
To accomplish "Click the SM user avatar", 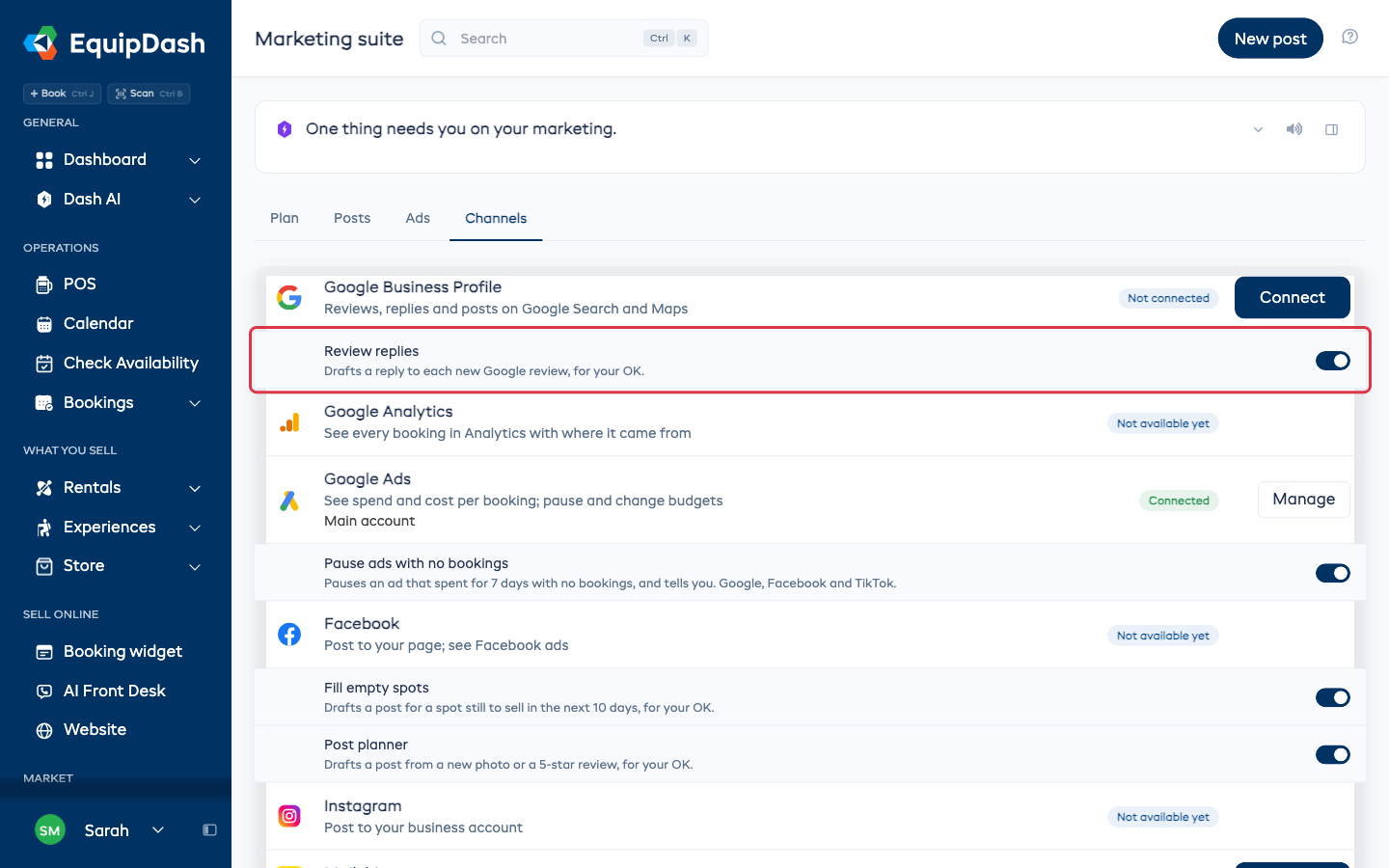I will click(x=50, y=830).
